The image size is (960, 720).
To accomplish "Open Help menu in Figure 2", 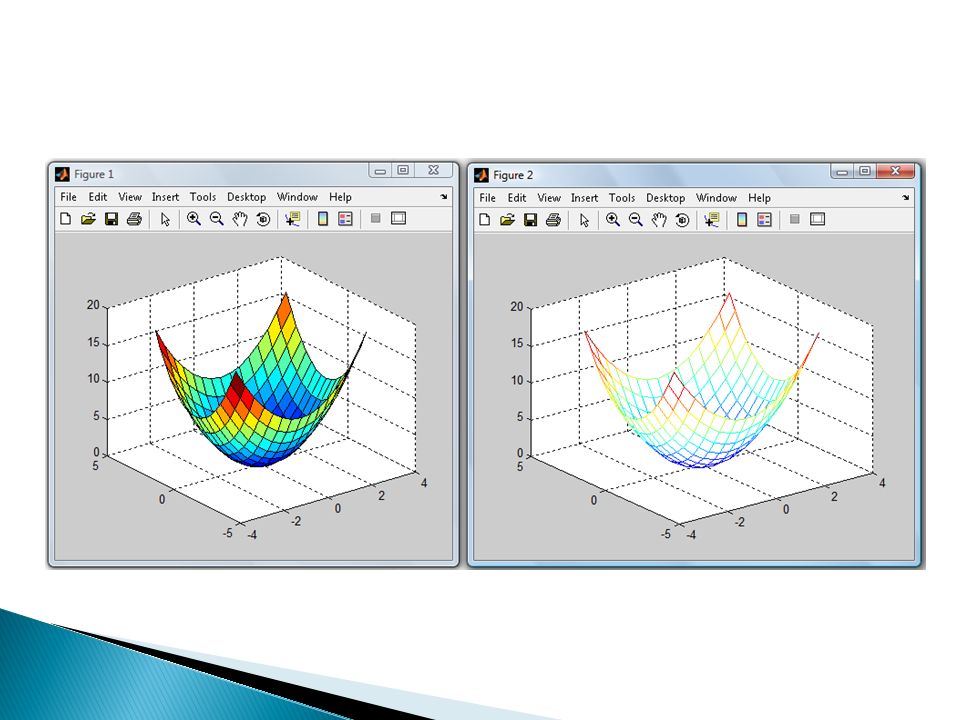I will 759,198.
